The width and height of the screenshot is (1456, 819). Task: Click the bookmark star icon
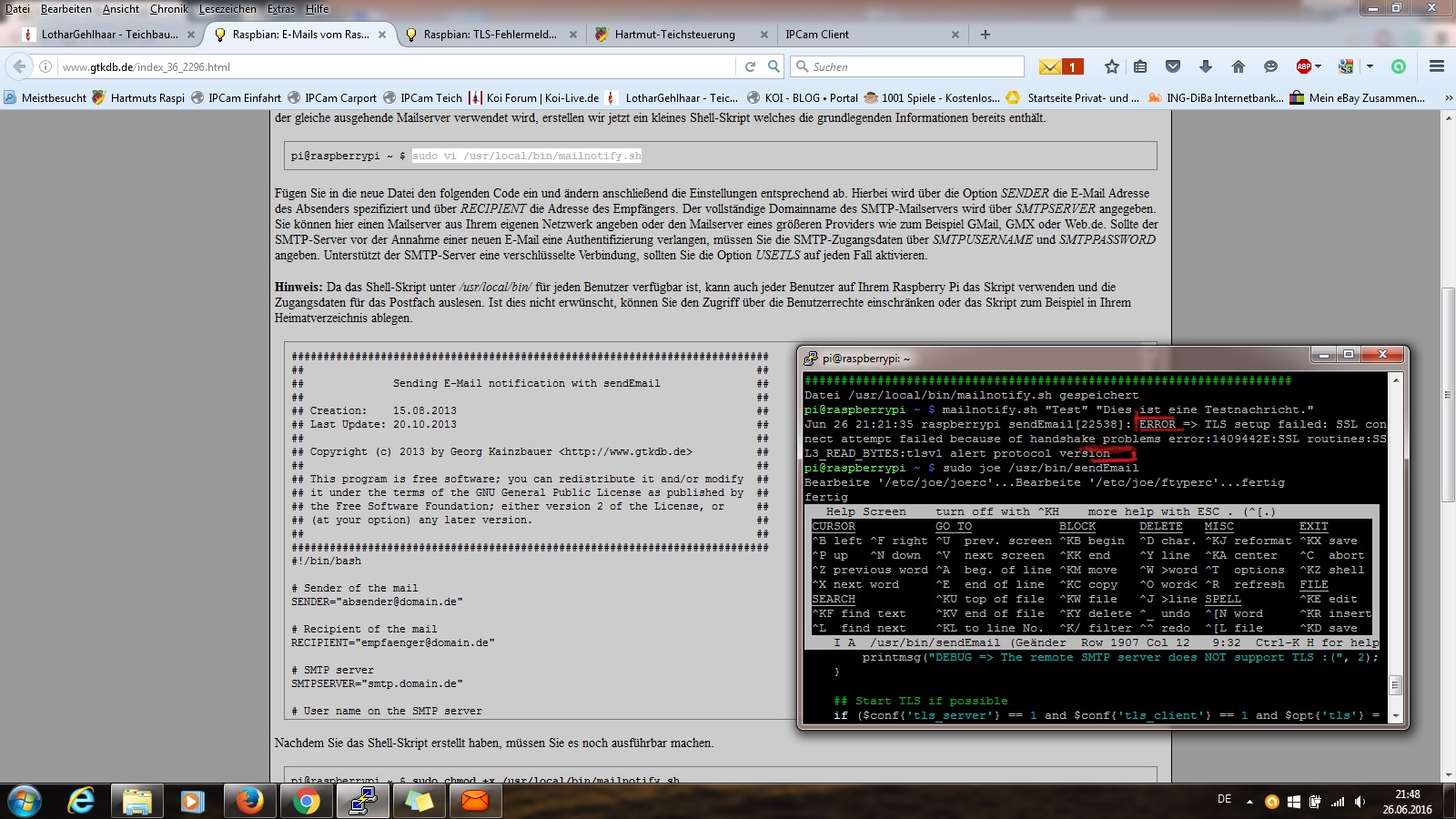(x=1111, y=66)
